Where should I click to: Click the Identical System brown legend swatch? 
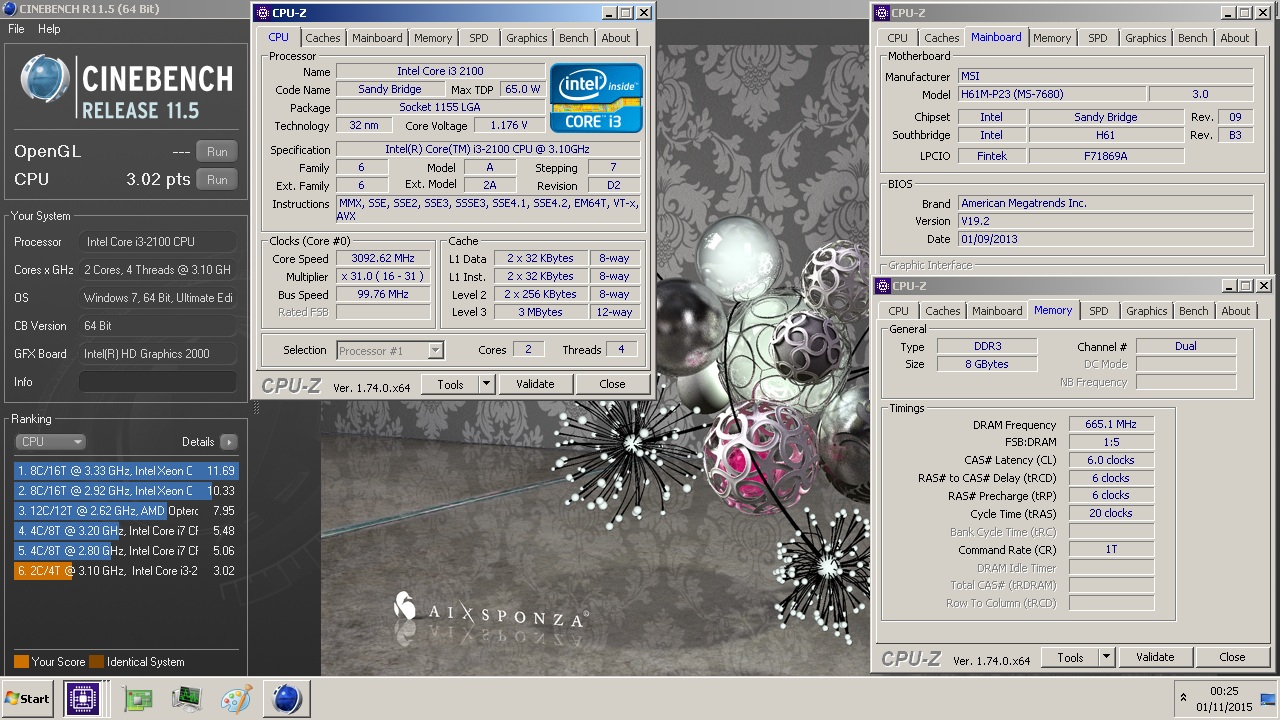click(96, 662)
